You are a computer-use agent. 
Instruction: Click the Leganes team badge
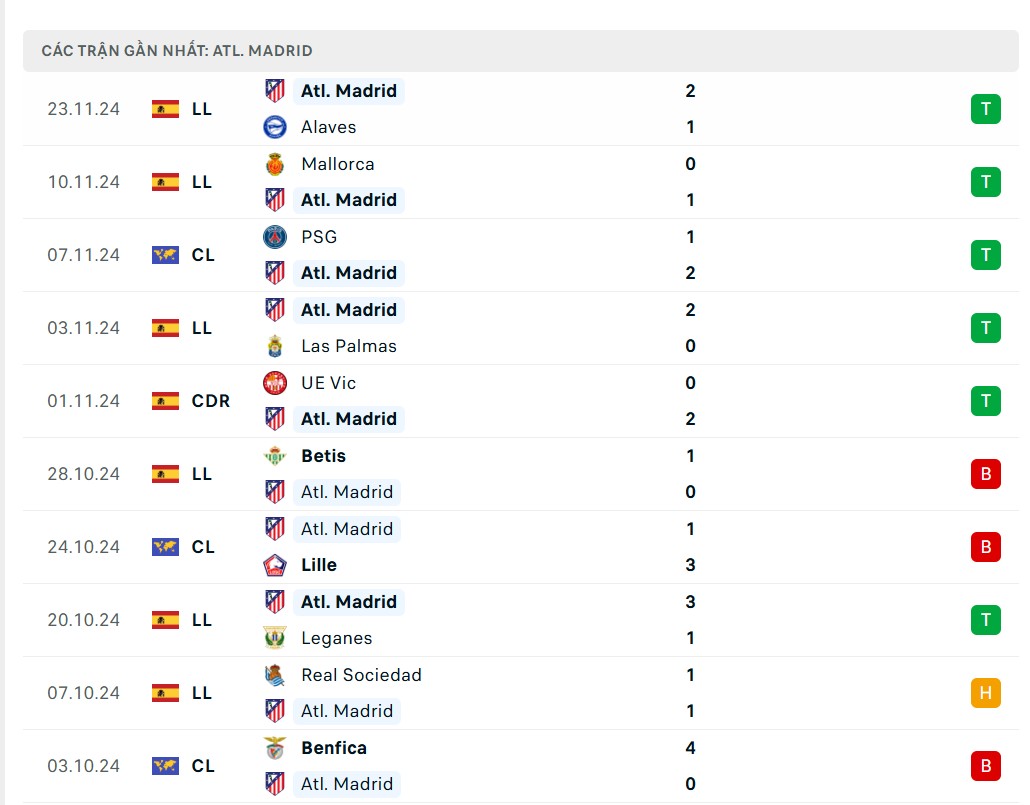[x=274, y=638]
